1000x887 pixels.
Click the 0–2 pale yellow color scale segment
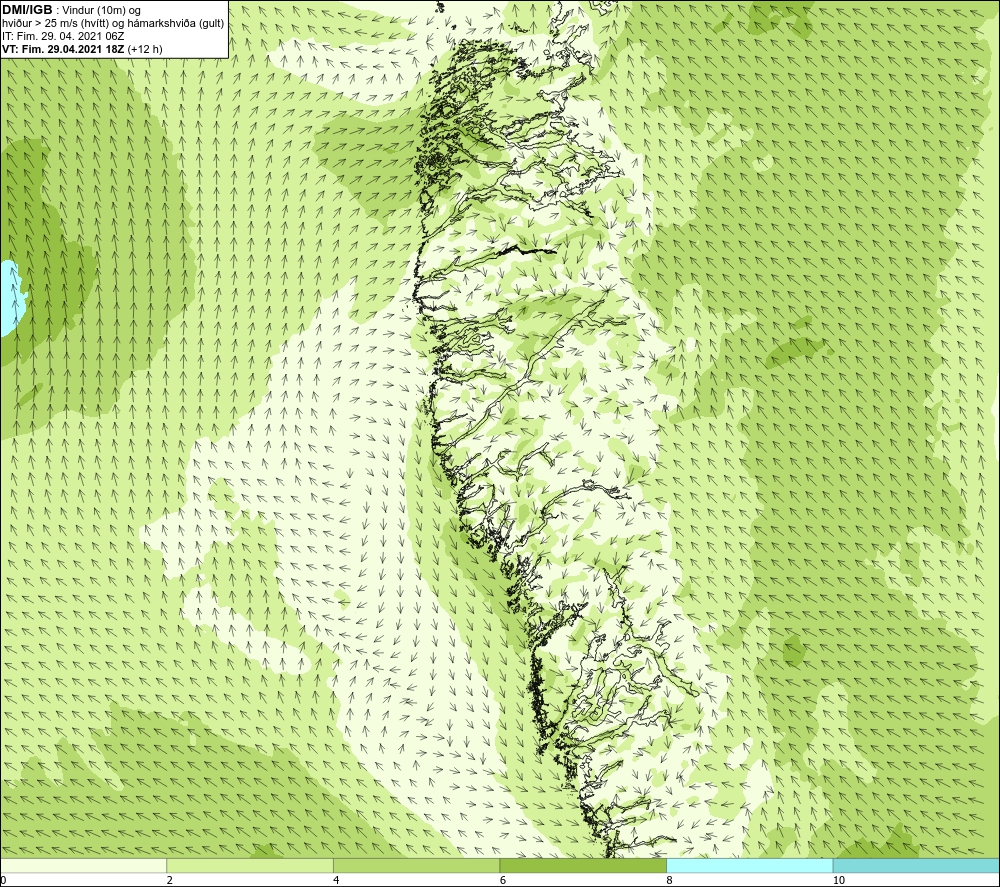[84, 865]
